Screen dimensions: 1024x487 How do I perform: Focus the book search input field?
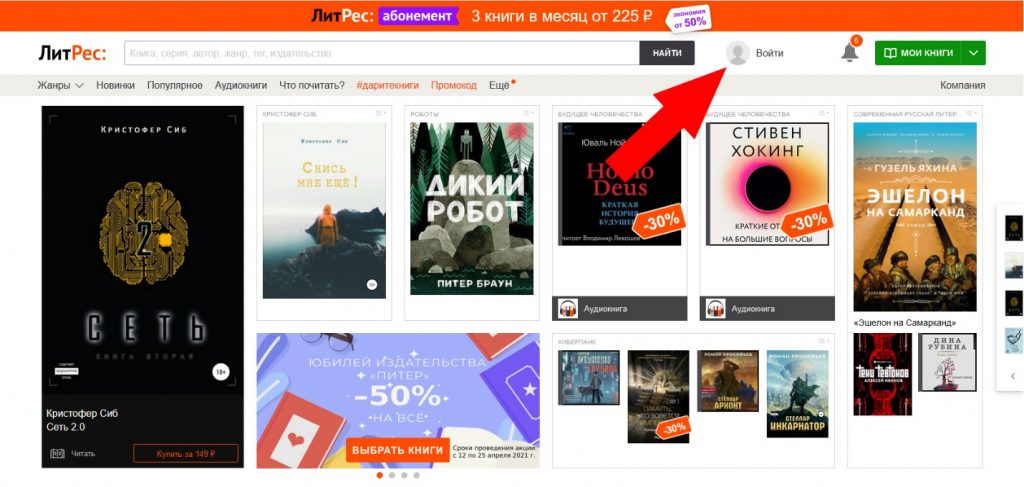tap(382, 53)
